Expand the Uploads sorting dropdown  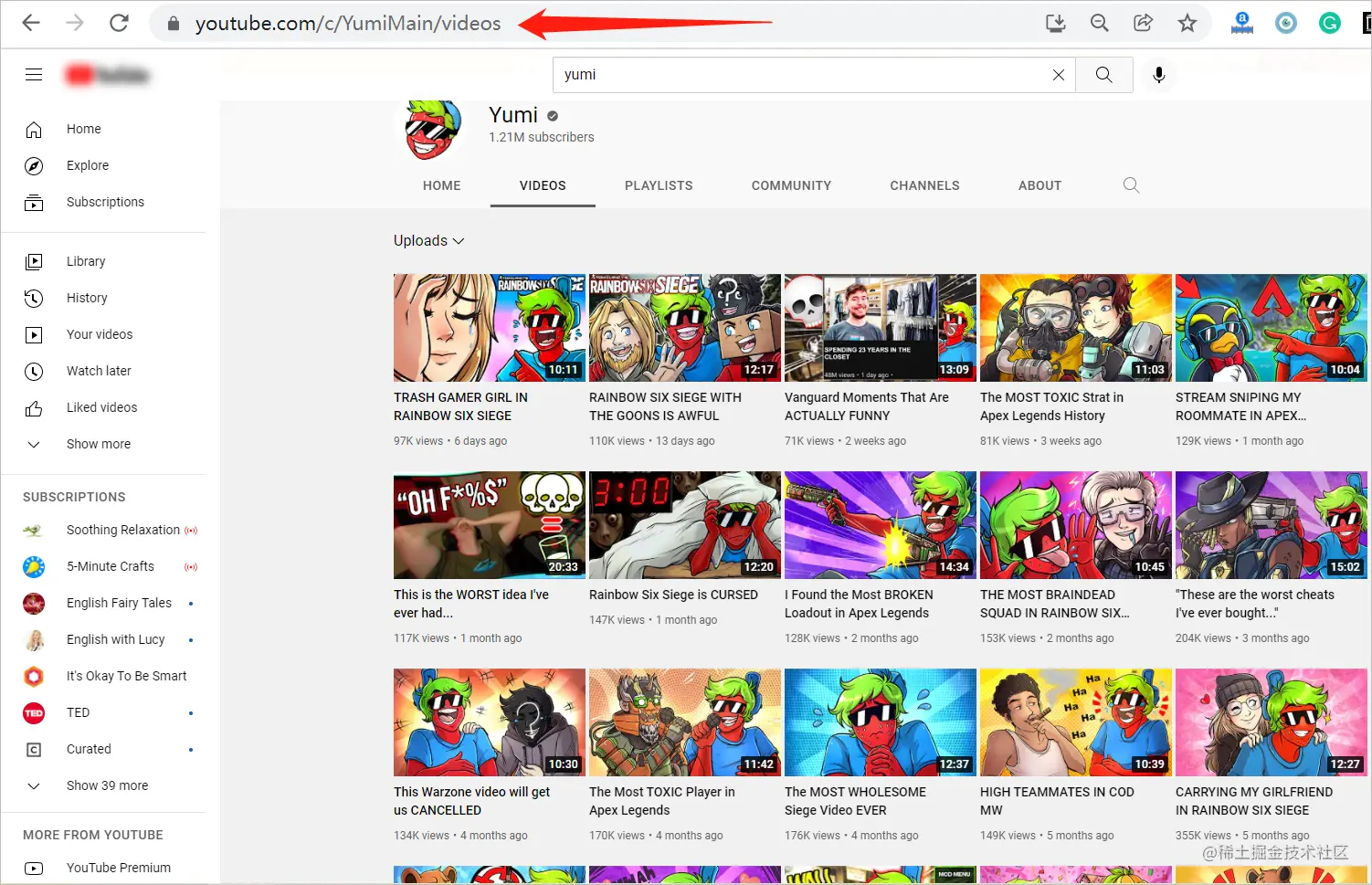428,240
